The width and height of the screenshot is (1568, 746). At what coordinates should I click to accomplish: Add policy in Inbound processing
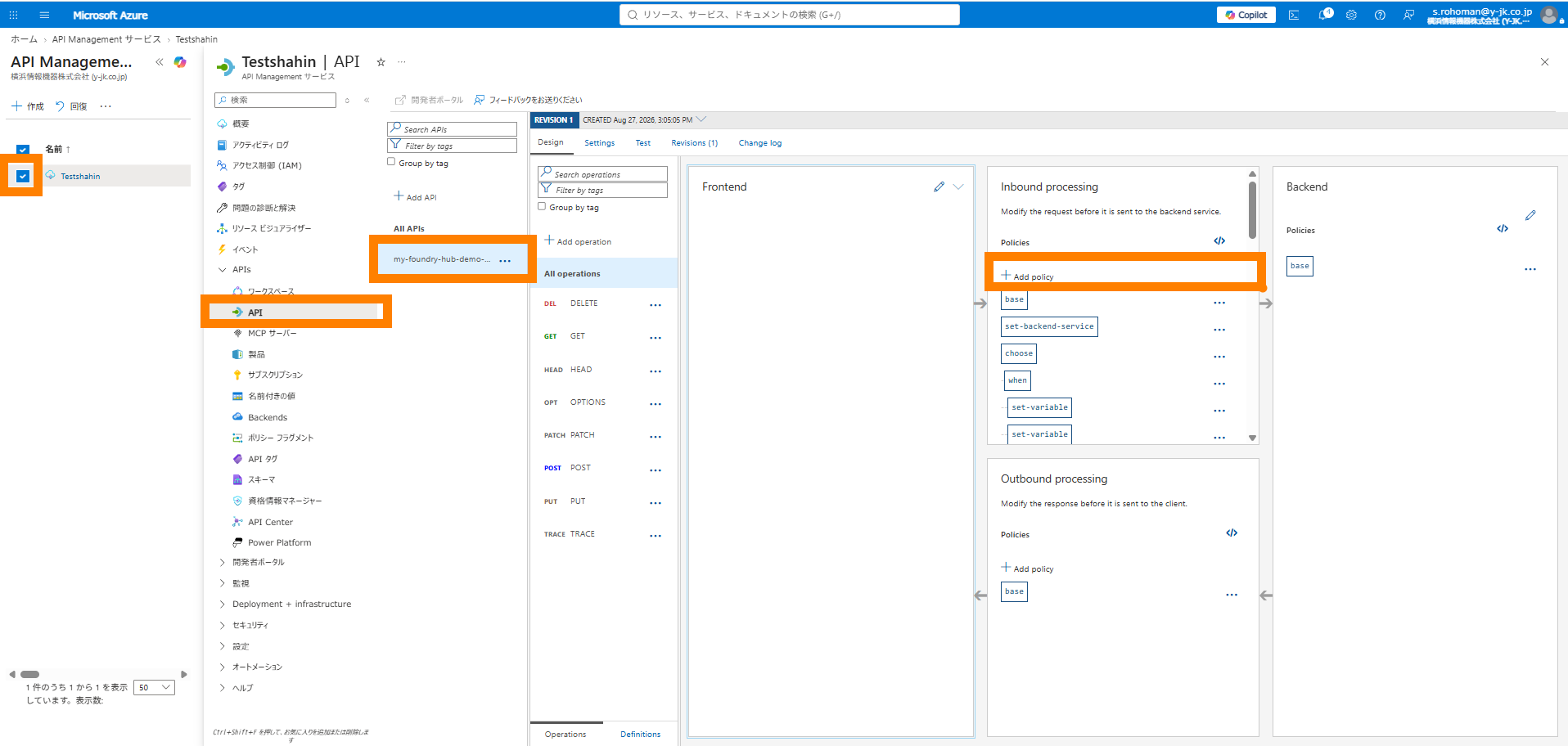pos(1028,276)
